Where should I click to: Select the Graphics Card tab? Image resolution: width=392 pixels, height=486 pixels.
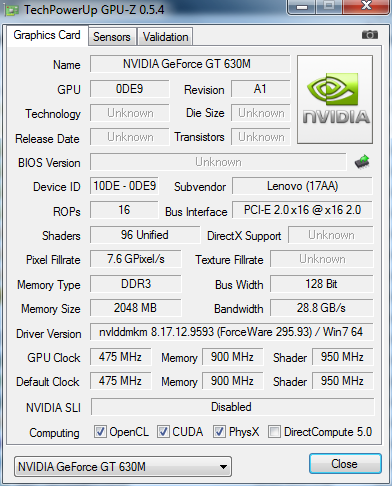(x=47, y=35)
